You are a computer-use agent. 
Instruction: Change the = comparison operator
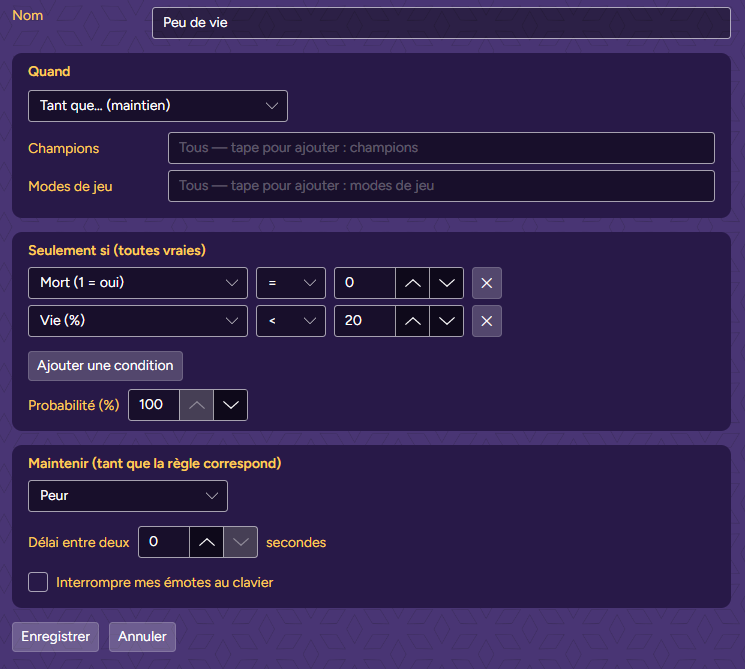pos(291,283)
